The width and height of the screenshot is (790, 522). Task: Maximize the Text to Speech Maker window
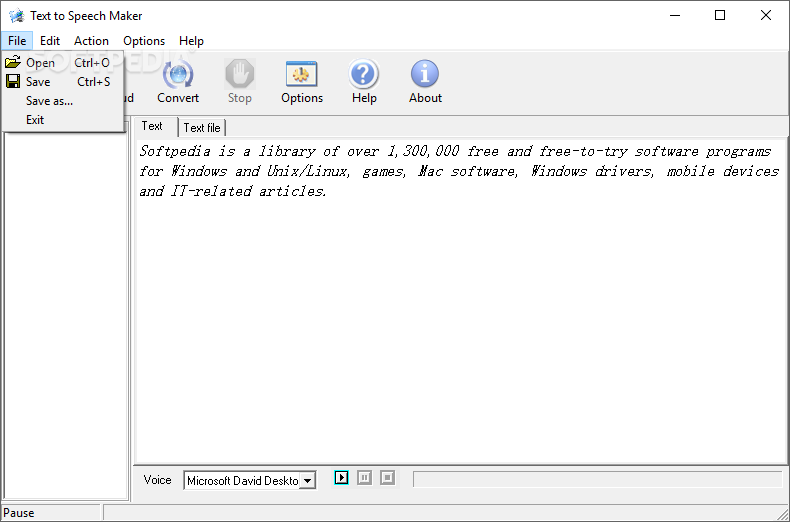[720, 16]
